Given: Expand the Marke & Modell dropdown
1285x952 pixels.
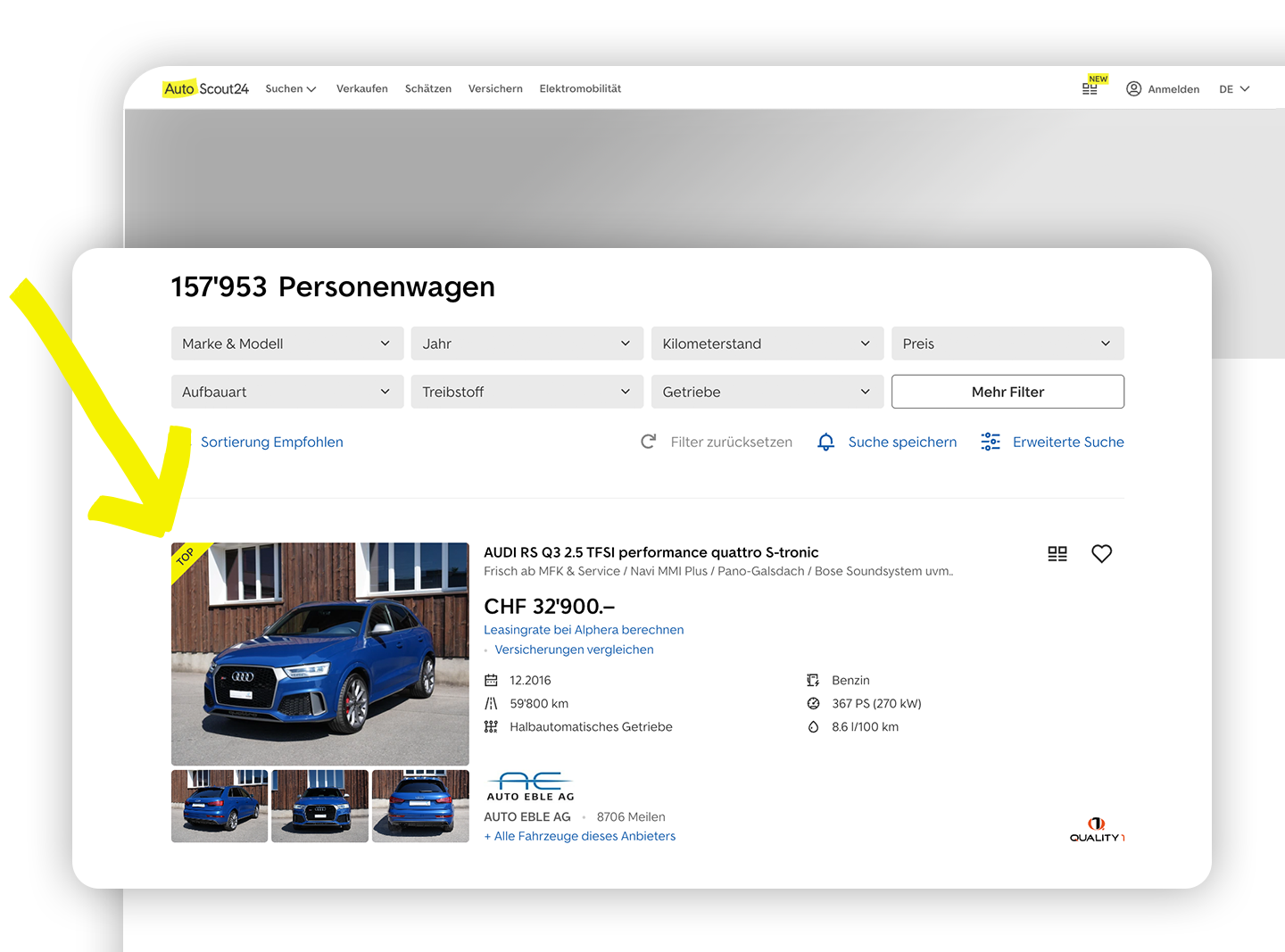Looking at the screenshot, I should (x=286, y=344).
